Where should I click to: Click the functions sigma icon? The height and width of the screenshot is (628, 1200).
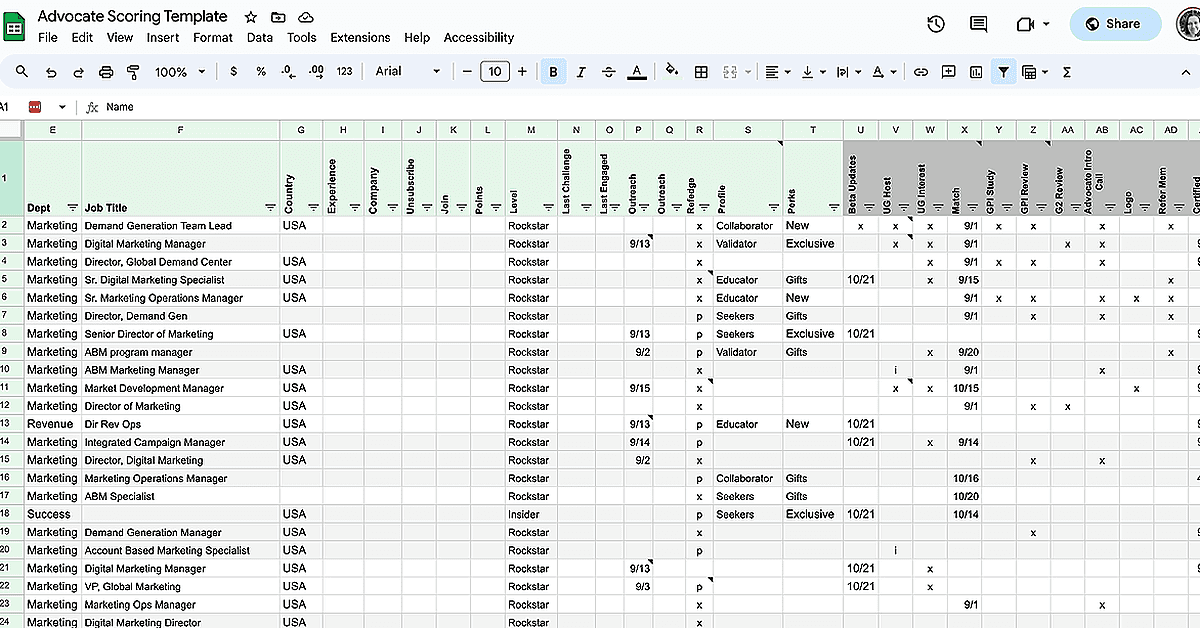tap(1067, 72)
